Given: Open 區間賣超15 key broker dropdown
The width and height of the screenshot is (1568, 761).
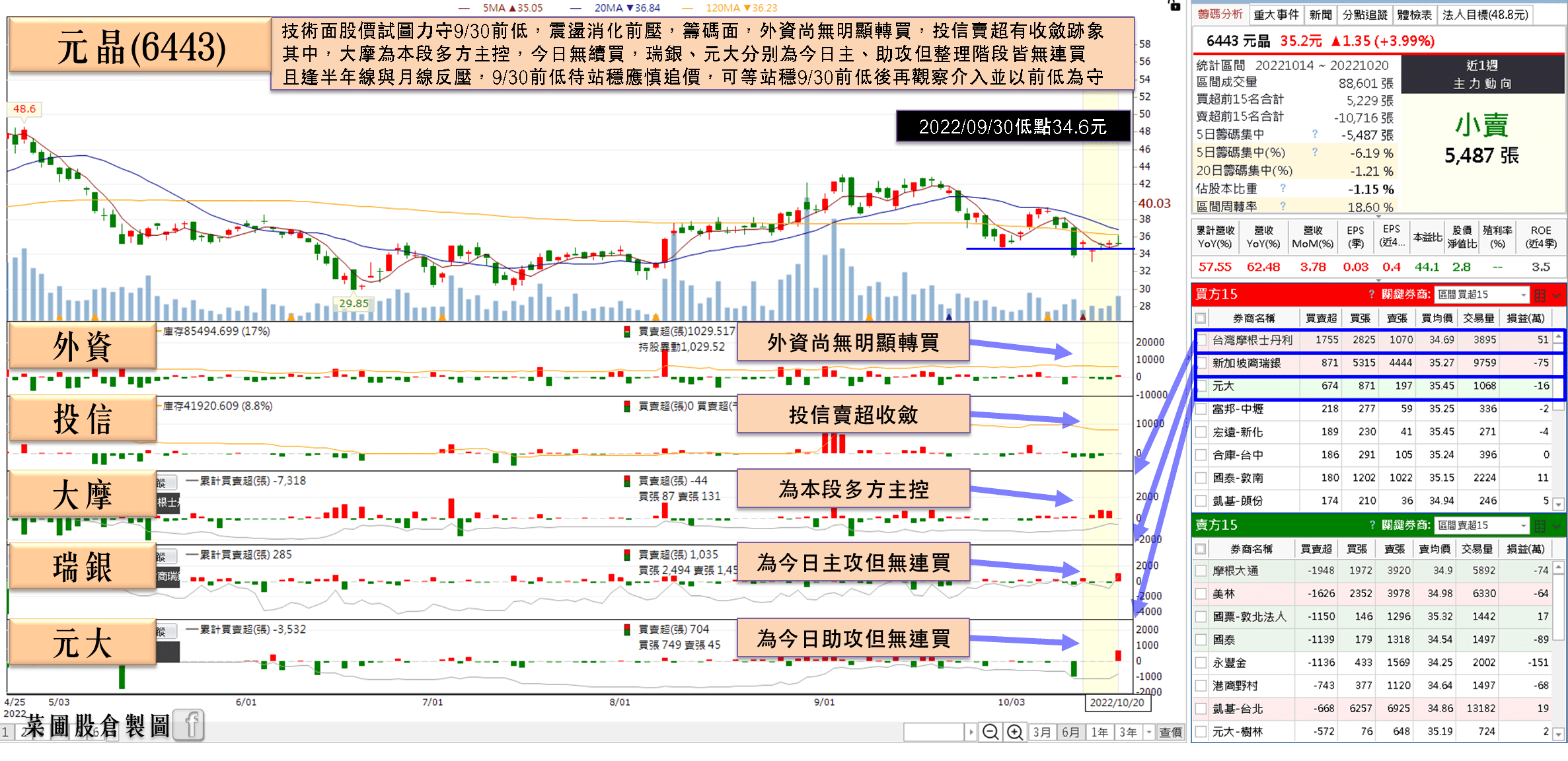Looking at the screenshot, I should 1482,525.
